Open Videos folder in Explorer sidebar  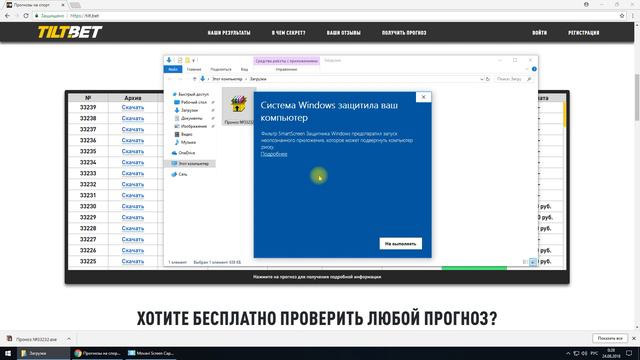(x=187, y=134)
